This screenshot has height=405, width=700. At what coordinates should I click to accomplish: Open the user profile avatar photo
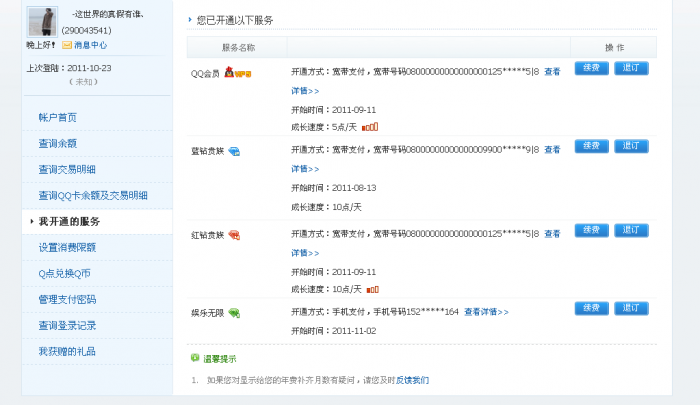42,21
